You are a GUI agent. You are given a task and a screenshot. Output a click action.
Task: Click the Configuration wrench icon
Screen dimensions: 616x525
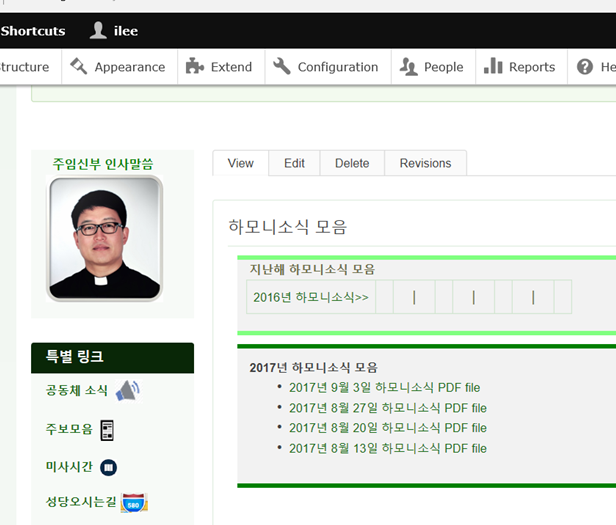point(282,67)
